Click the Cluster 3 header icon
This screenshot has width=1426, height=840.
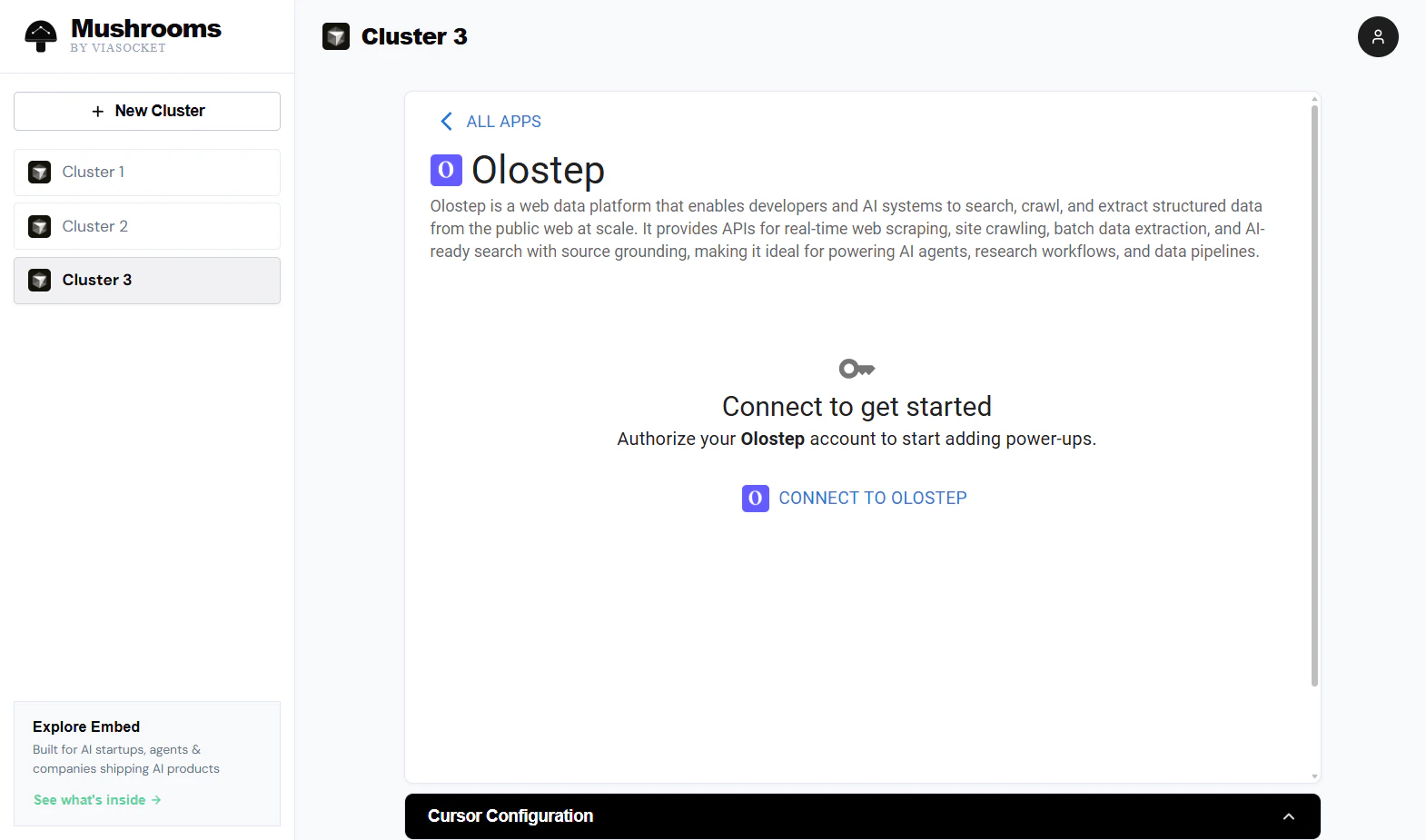click(x=336, y=36)
